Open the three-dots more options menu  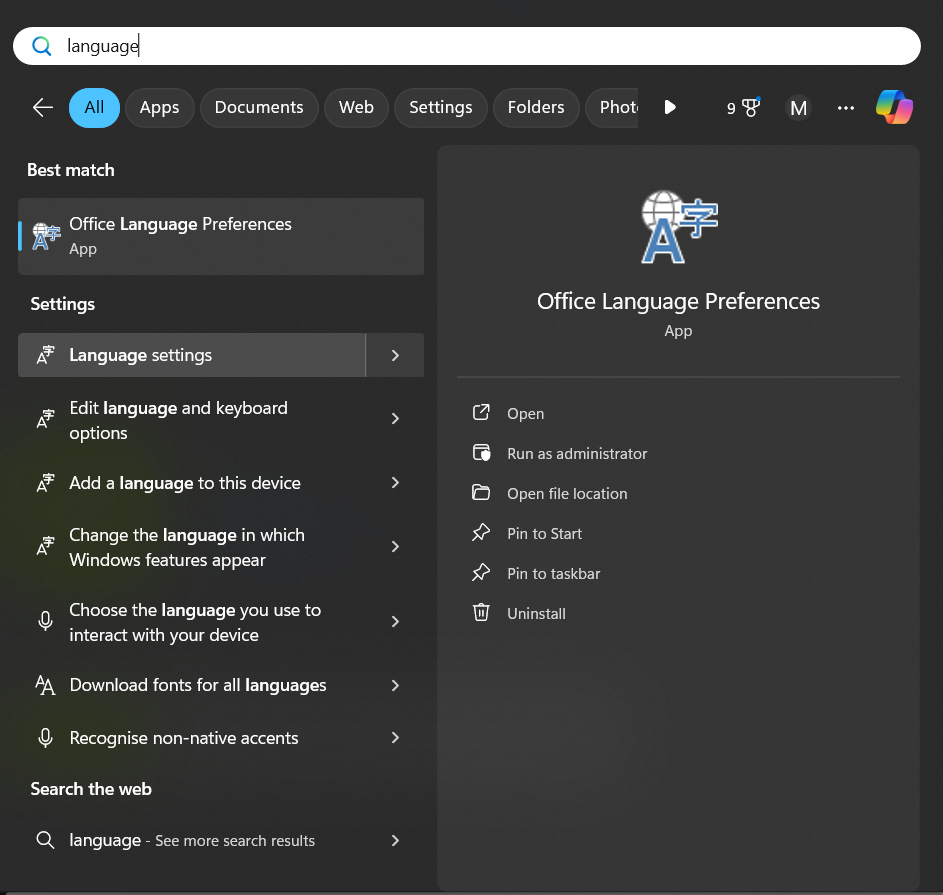tap(846, 108)
